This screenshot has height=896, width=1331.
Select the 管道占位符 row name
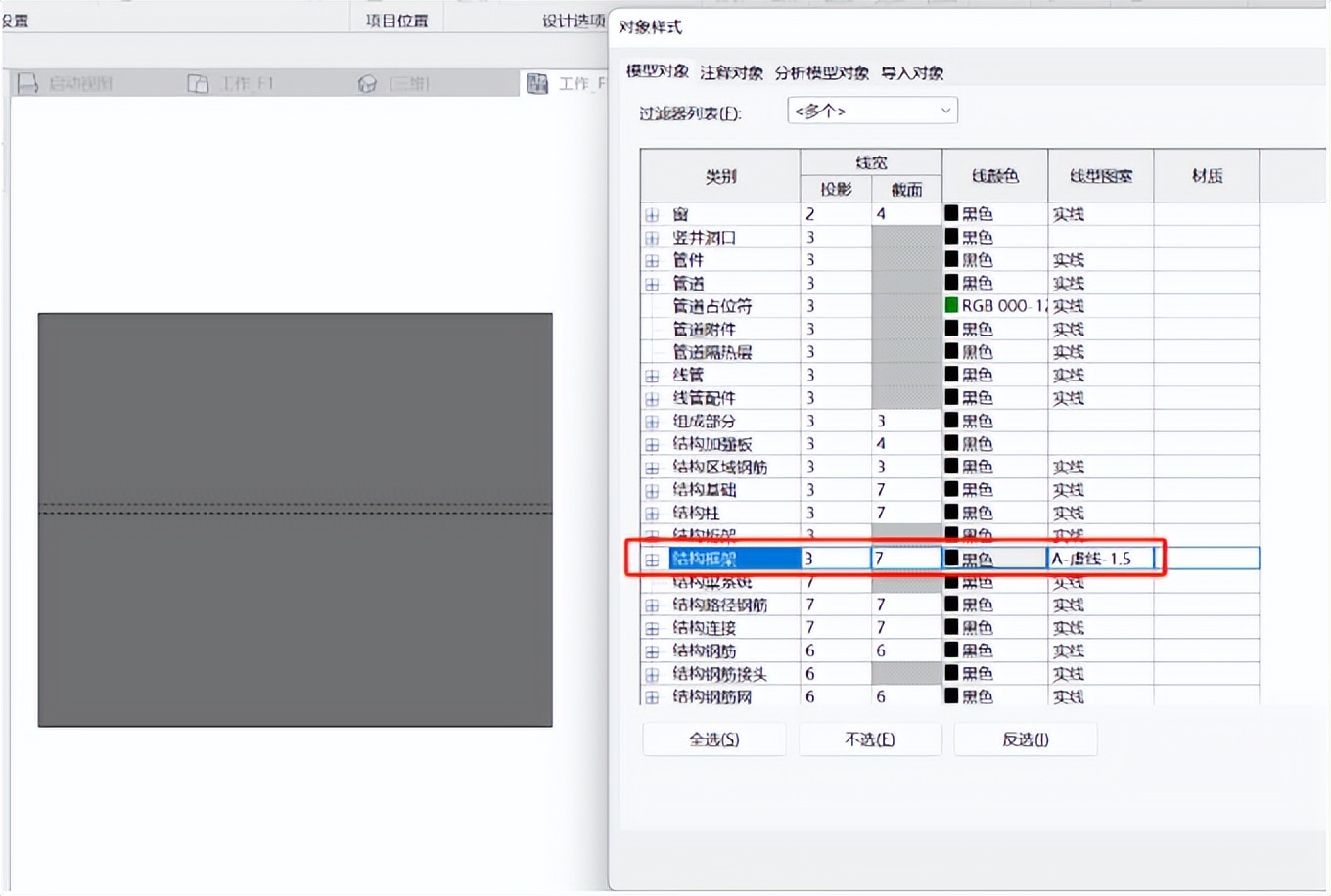pos(712,306)
